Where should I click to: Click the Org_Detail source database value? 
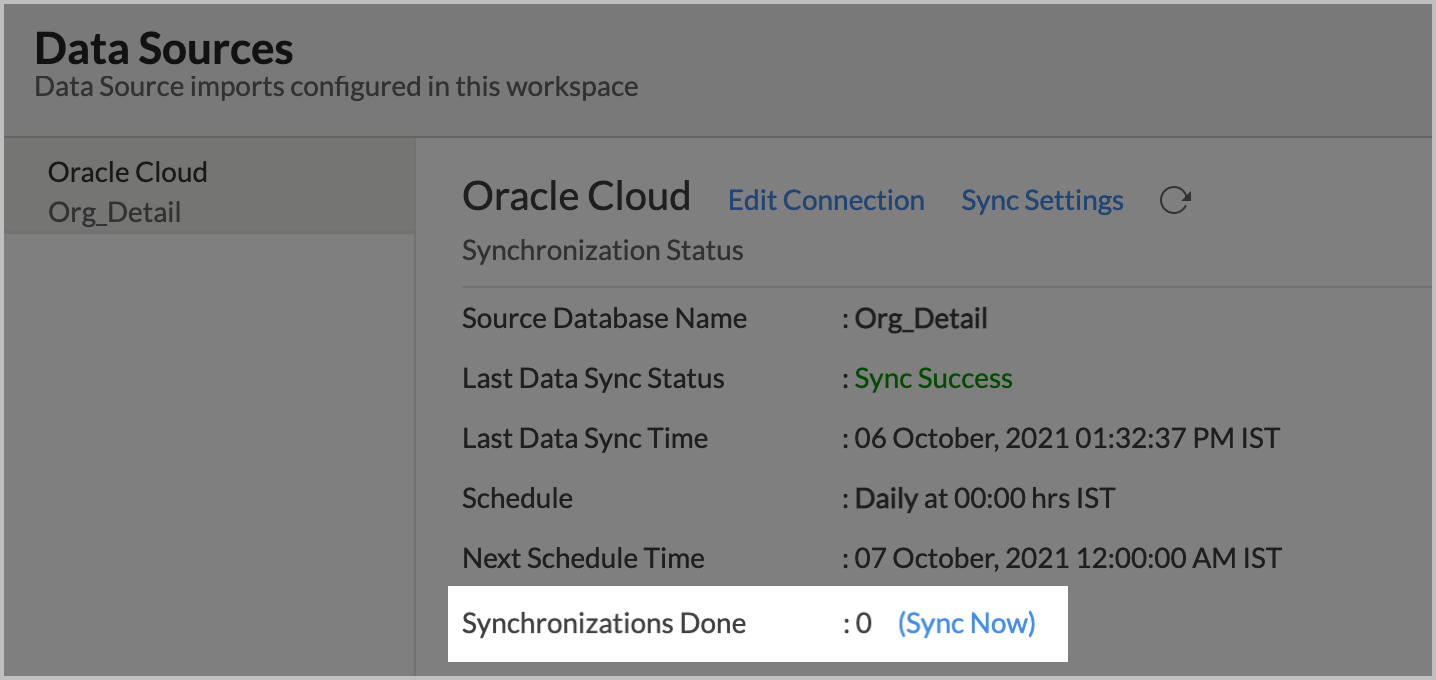click(921, 319)
